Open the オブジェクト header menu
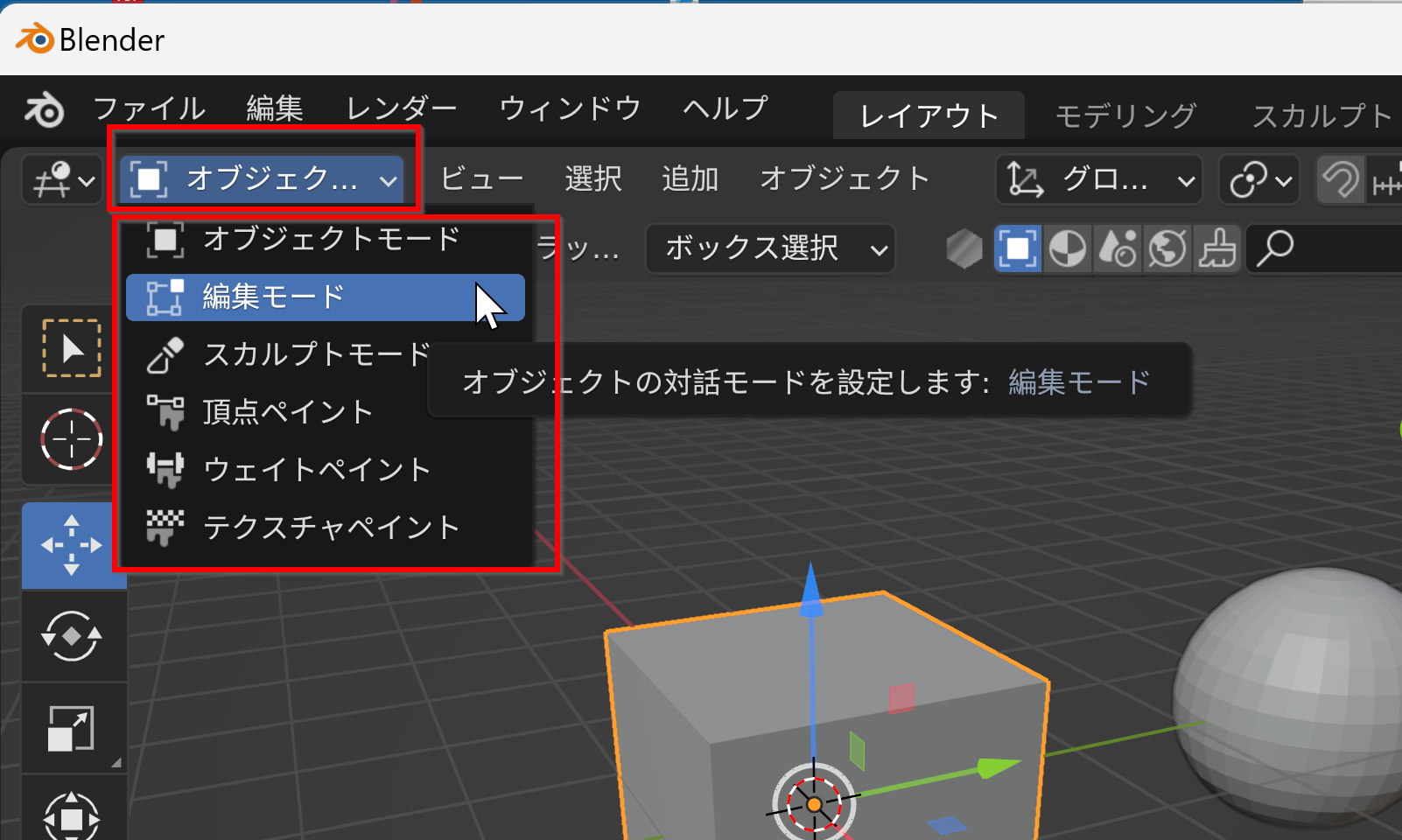This screenshot has height=840, width=1402. [845, 179]
